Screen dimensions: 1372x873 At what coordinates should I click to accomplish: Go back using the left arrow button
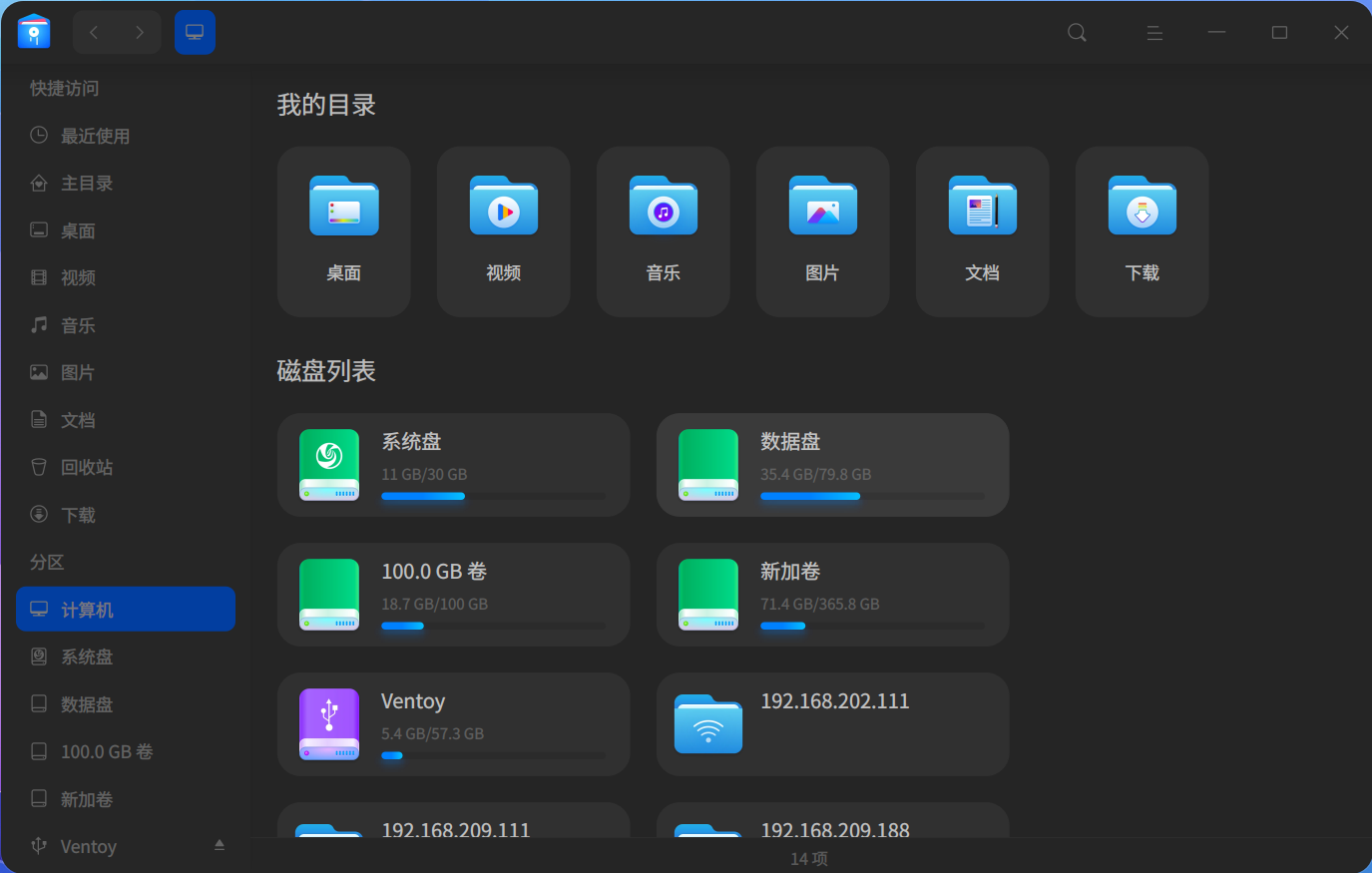(x=95, y=33)
